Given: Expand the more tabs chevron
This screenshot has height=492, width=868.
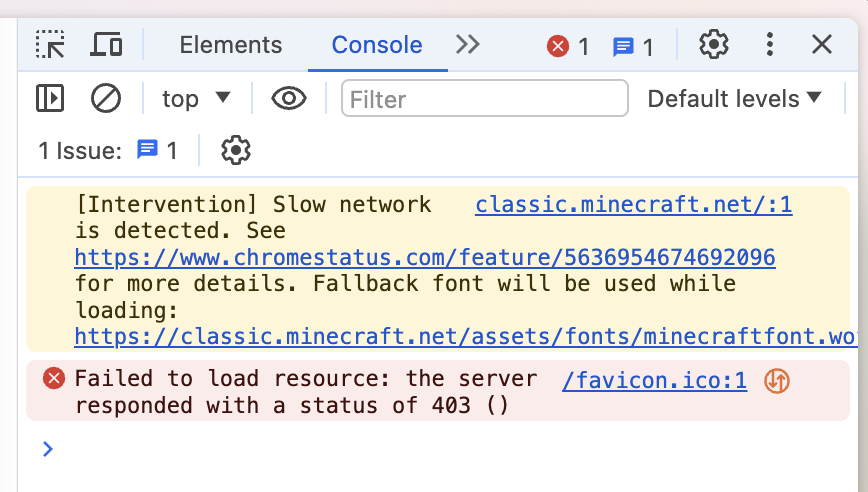Looking at the screenshot, I should [x=467, y=45].
